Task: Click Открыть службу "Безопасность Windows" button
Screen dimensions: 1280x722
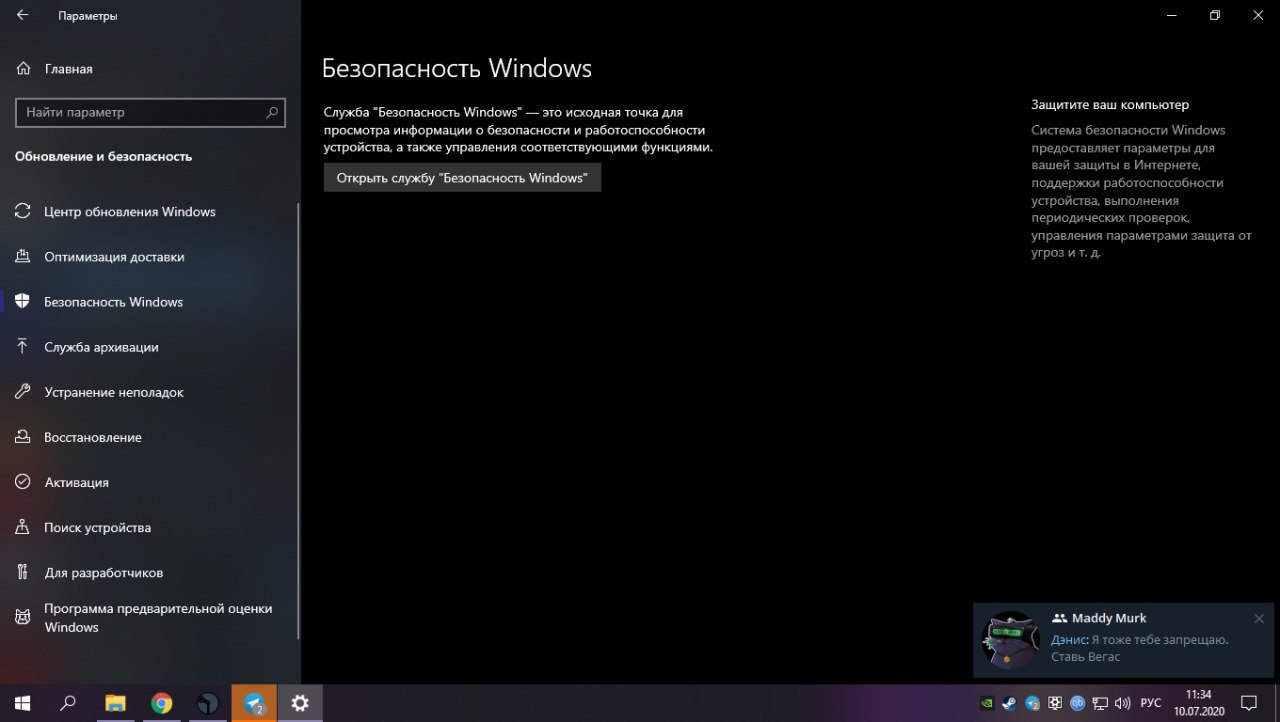Action: point(462,178)
